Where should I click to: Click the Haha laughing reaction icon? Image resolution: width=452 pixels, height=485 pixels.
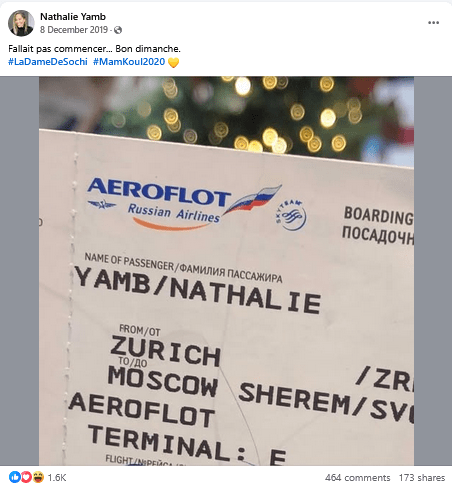click(x=39, y=477)
